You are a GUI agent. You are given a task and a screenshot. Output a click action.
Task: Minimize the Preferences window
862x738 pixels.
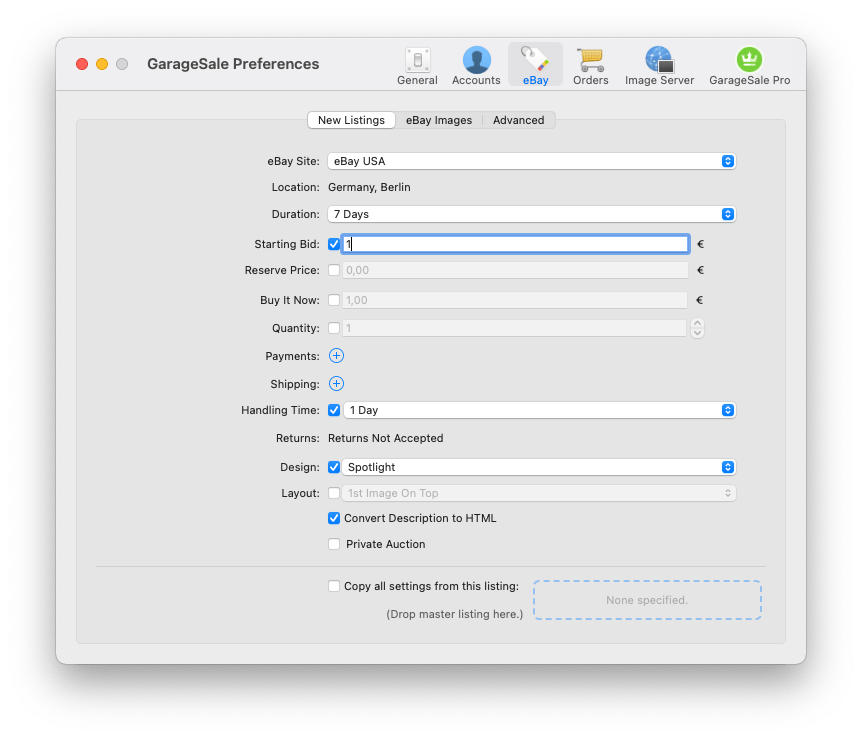[x=102, y=64]
